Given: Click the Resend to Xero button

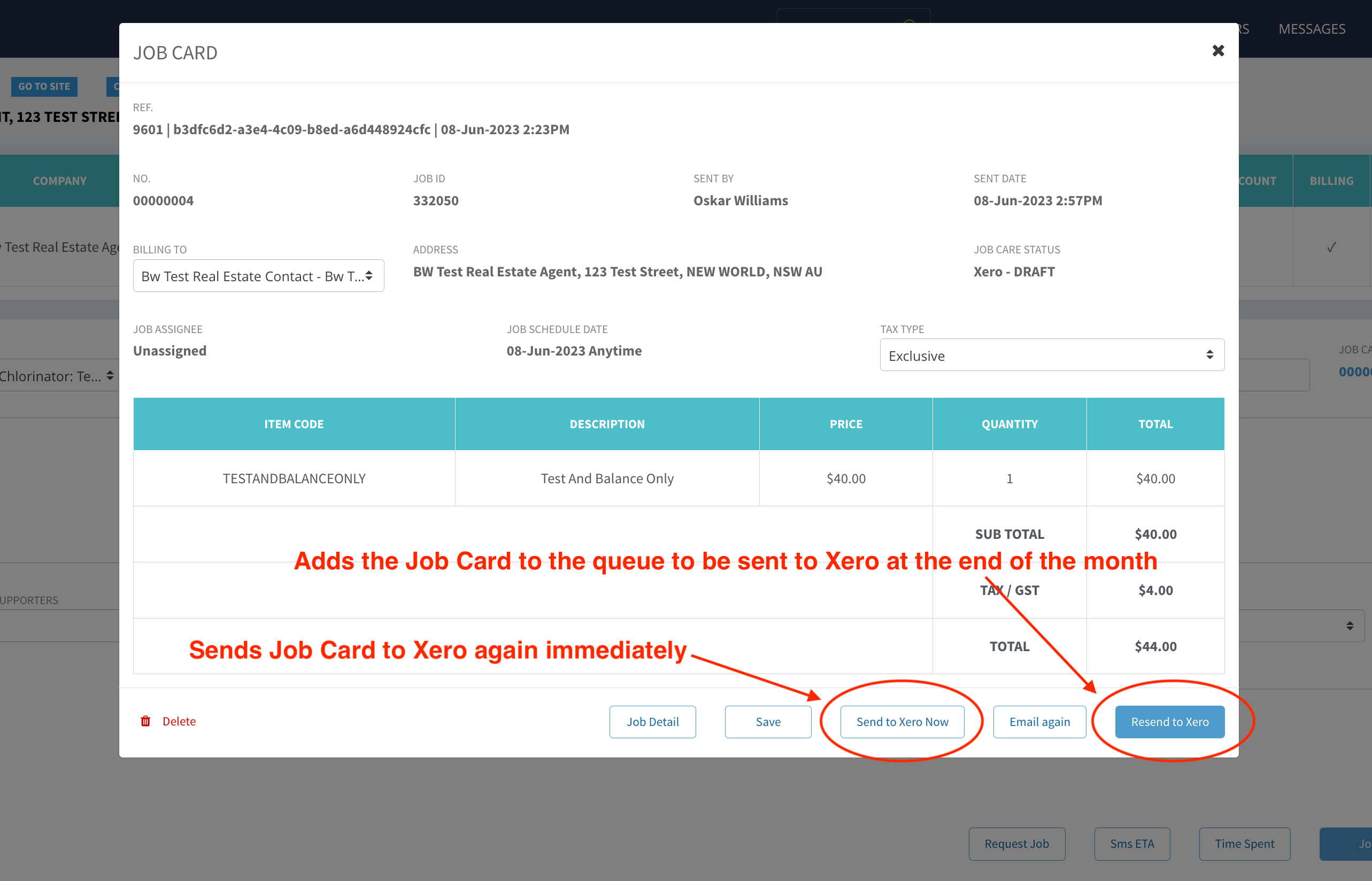Looking at the screenshot, I should coord(1169,722).
